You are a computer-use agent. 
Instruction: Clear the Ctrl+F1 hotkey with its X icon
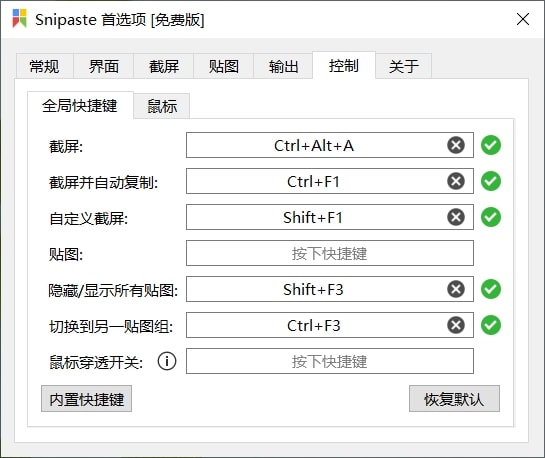point(456,181)
